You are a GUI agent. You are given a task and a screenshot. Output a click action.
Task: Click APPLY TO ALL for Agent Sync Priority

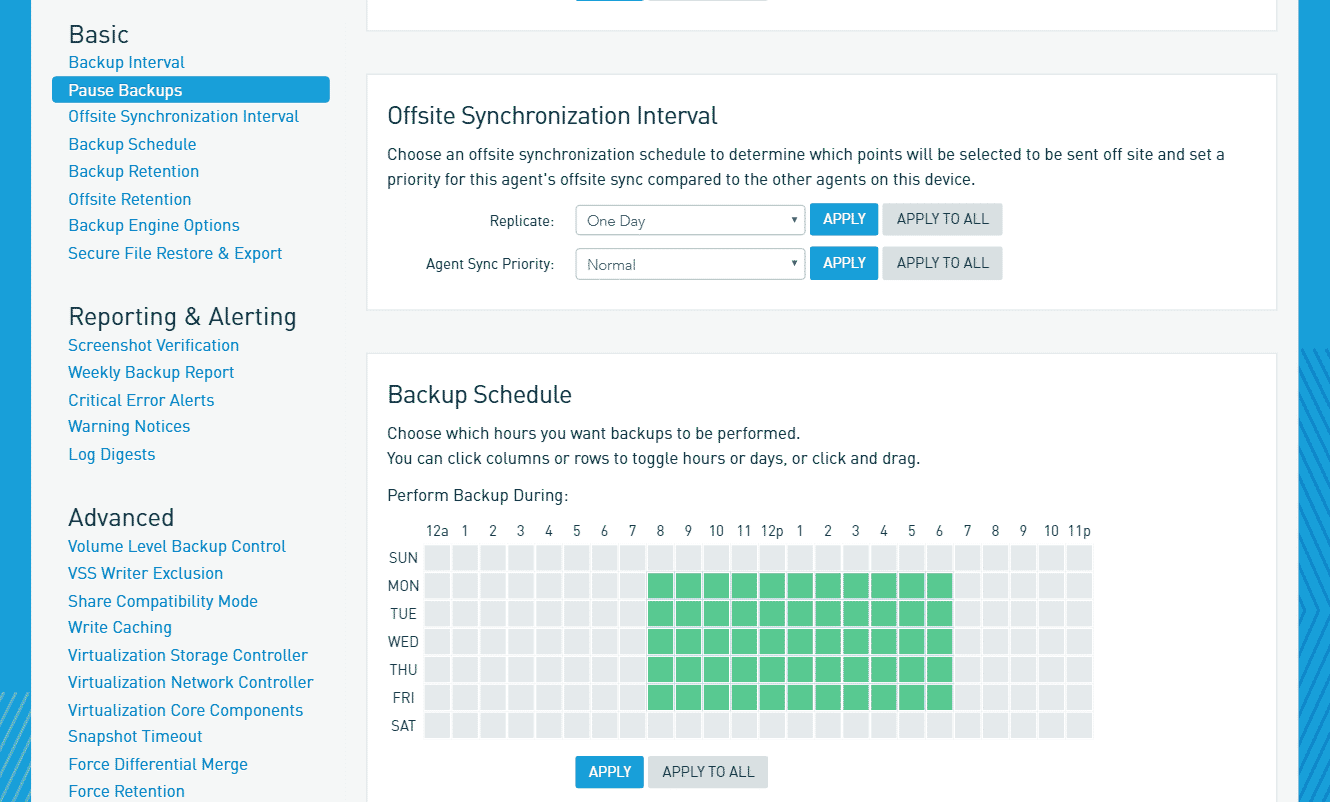pos(941,263)
